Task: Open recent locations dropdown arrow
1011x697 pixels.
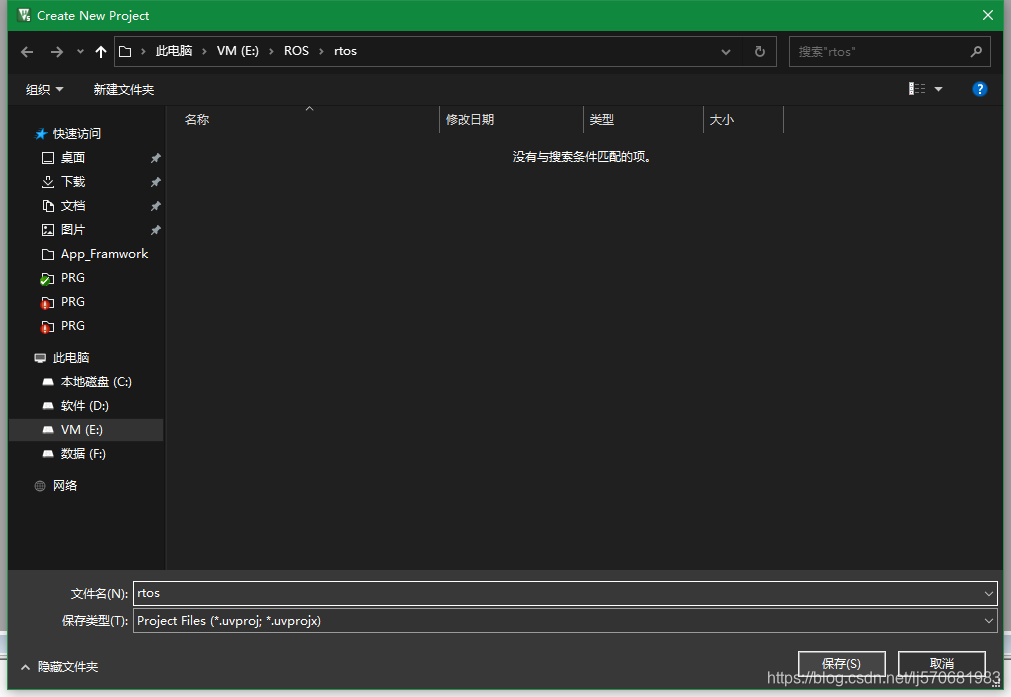Action: (x=80, y=52)
